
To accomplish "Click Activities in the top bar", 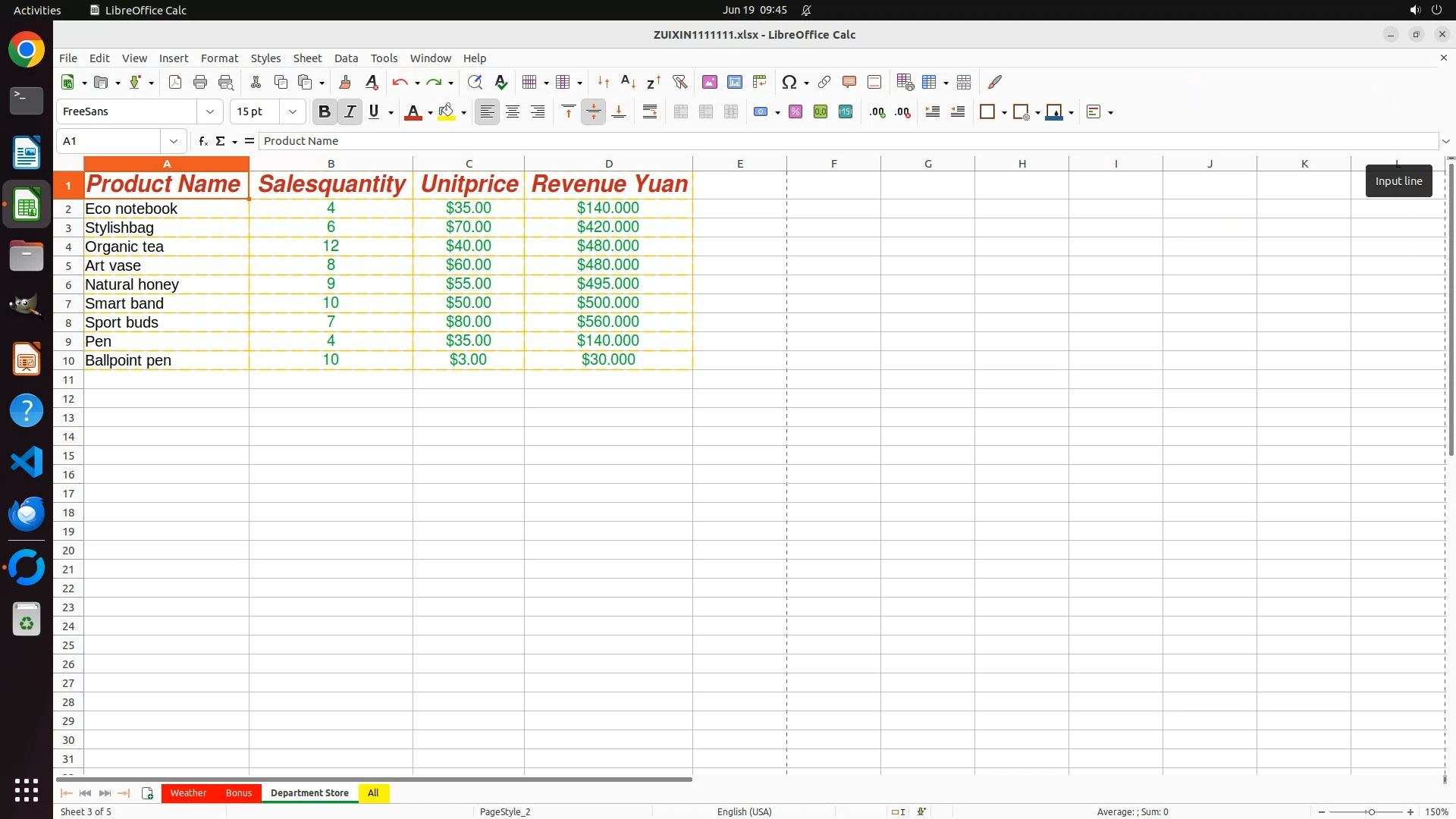I will [x=37, y=10].
